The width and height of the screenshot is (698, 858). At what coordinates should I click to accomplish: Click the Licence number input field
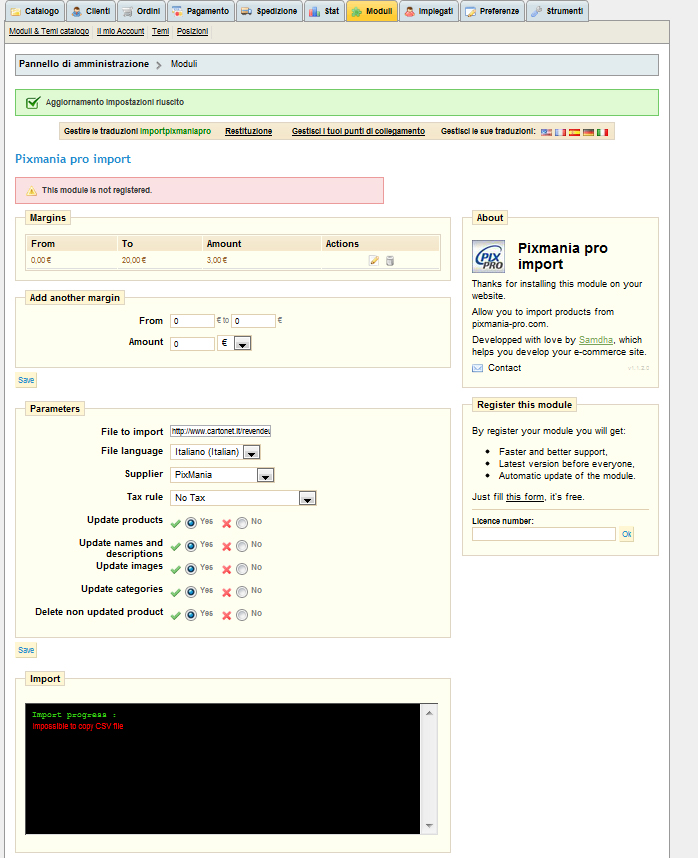[x=544, y=534]
